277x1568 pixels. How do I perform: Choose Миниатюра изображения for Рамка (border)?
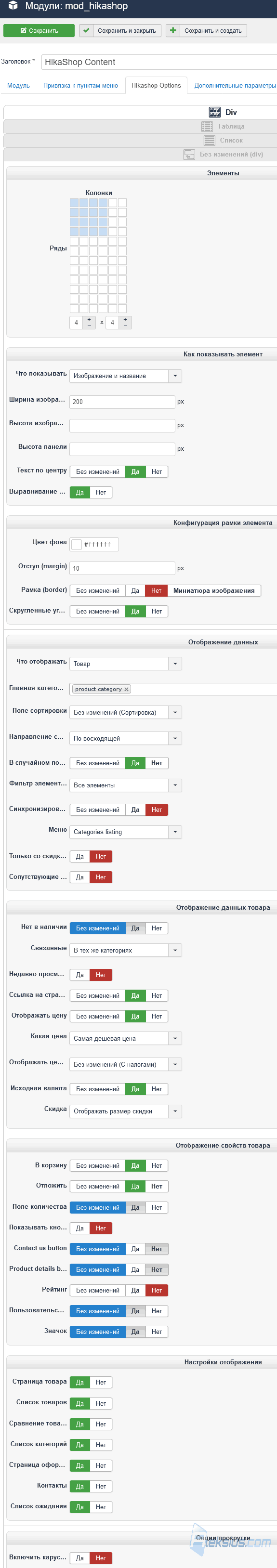[x=214, y=590]
